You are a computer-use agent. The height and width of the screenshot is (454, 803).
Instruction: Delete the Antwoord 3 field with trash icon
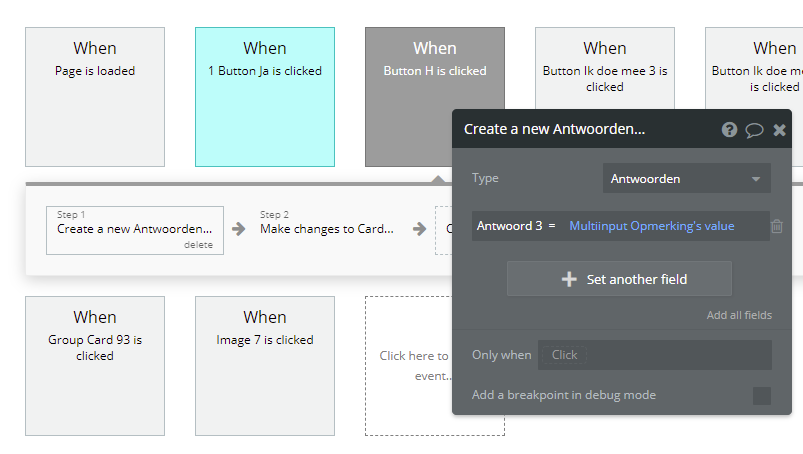coord(777,227)
